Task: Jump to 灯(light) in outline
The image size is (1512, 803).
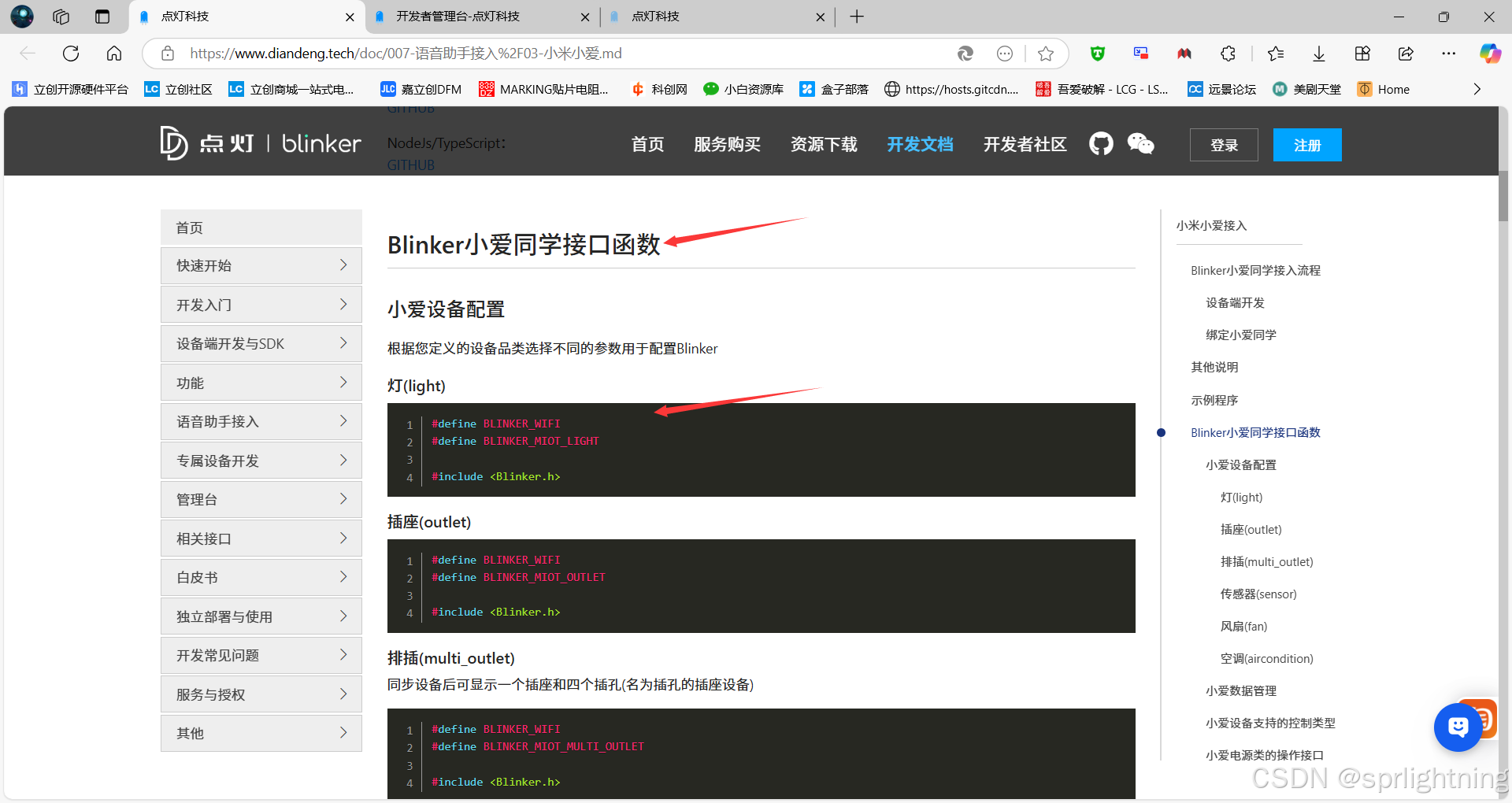Action: pos(1241,497)
